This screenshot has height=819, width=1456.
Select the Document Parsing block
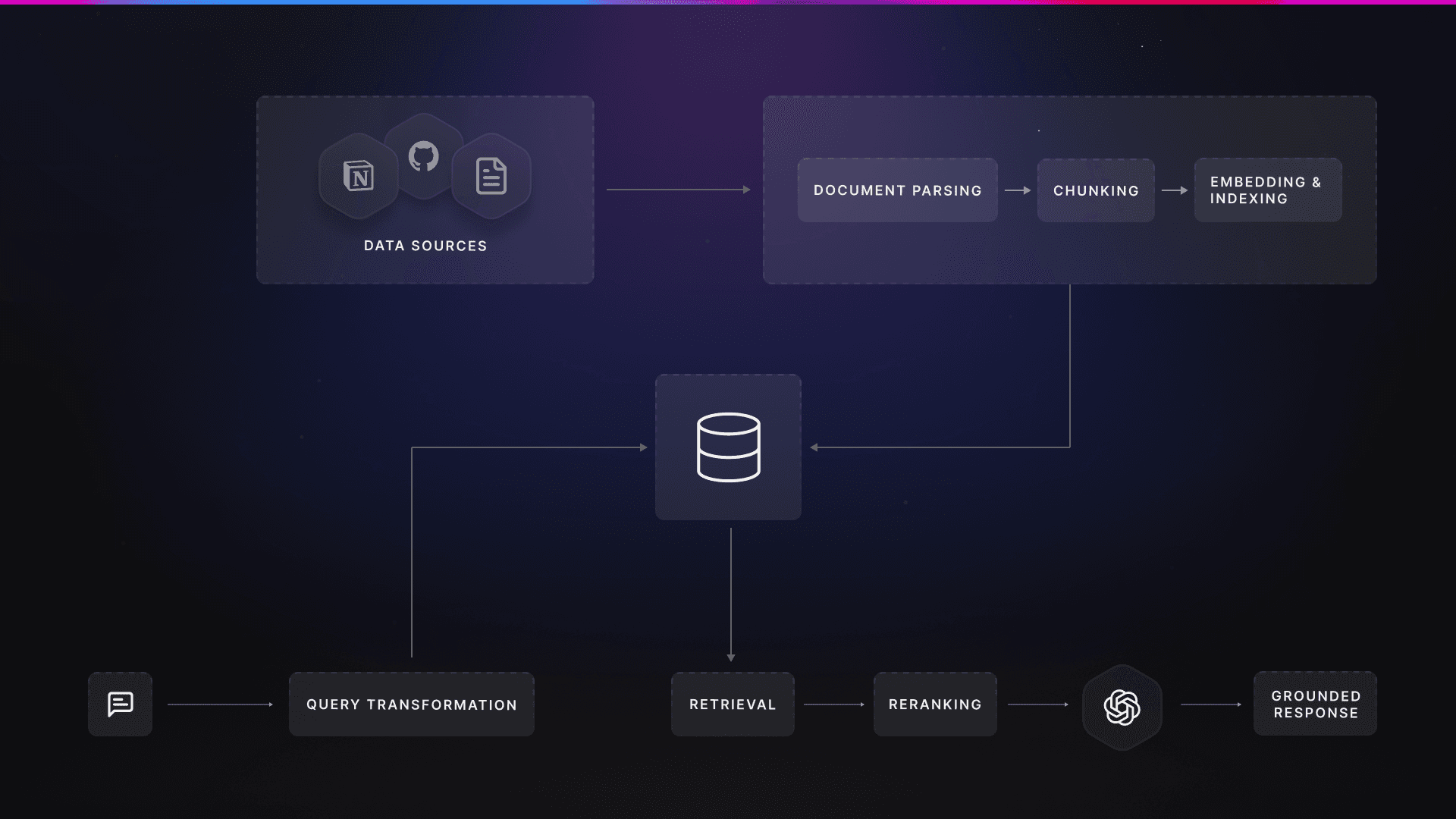(x=897, y=190)
